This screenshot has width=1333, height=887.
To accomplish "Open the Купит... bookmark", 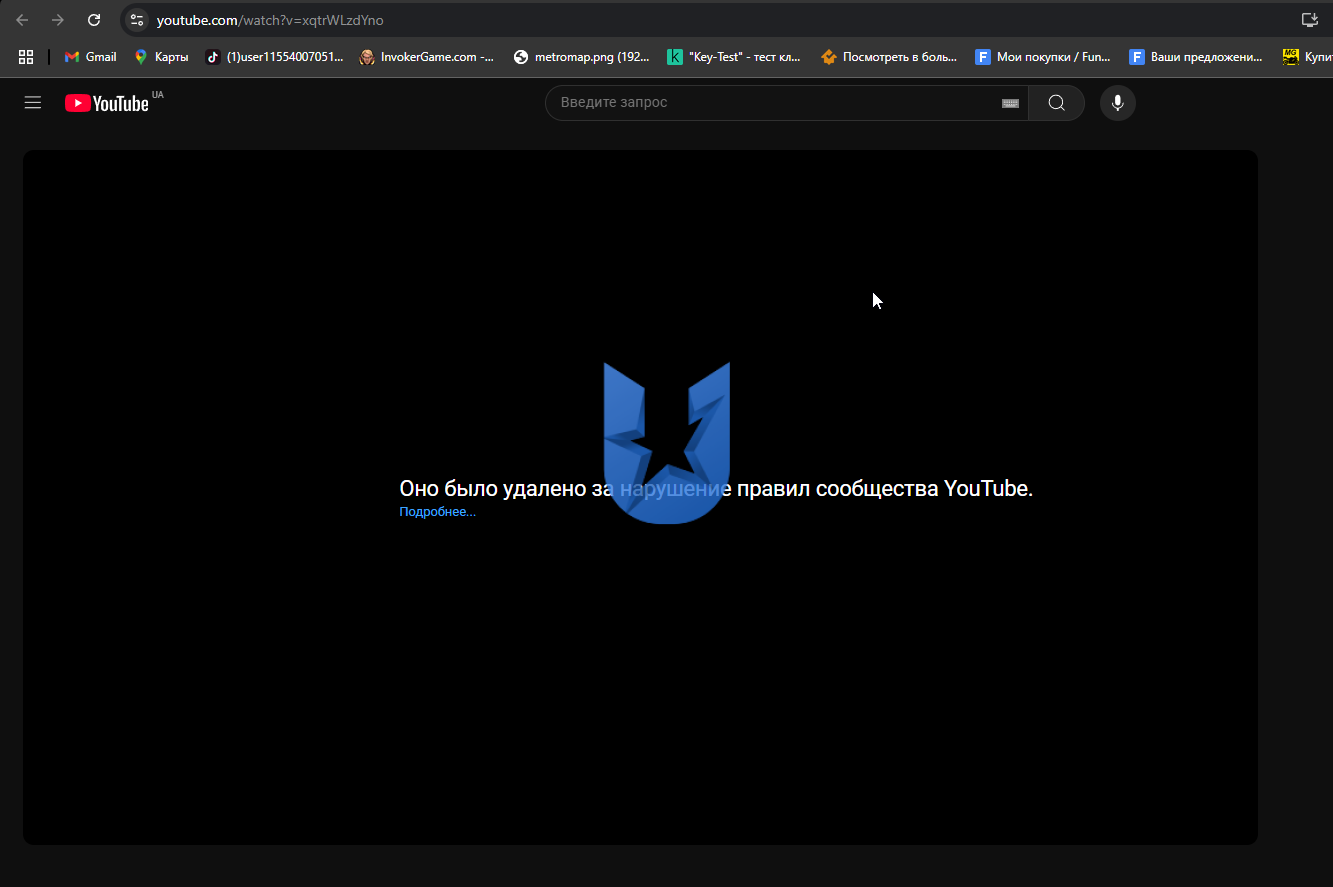I will tap(1307, 57).
